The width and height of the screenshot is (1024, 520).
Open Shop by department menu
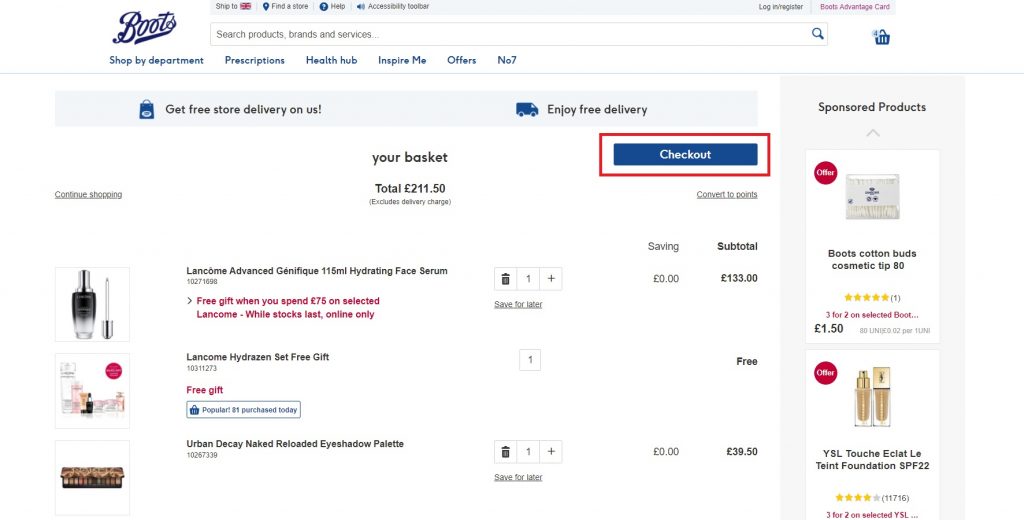tap(156, 60)
